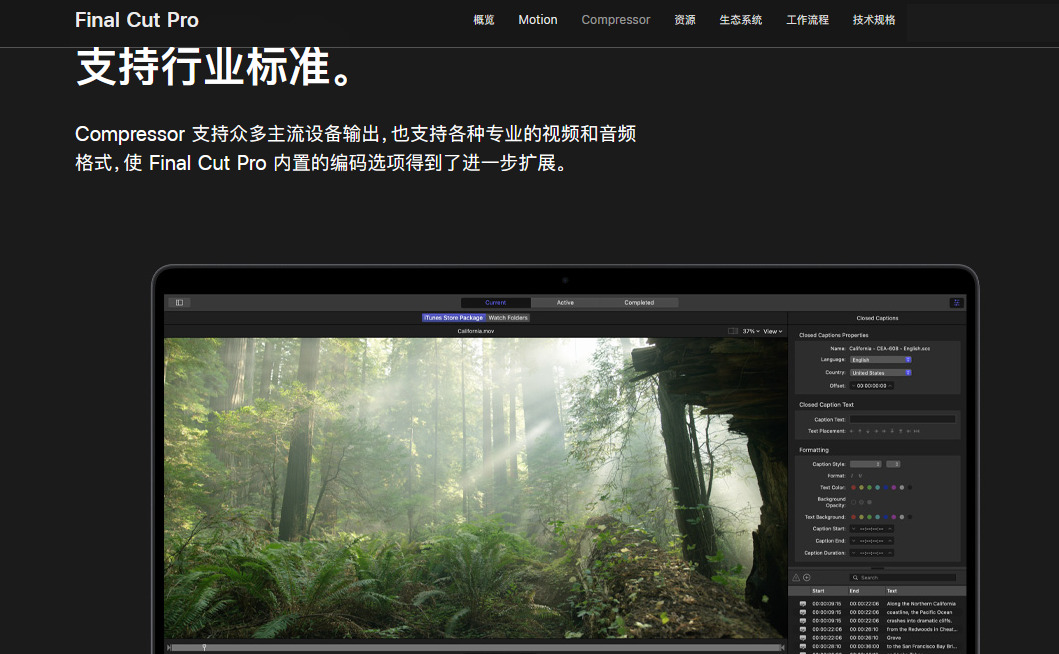Image resolution: width=1059 pixels, height=654 pixels.
Task: Click the Caption Text input field
Action: tap(902, 420)
